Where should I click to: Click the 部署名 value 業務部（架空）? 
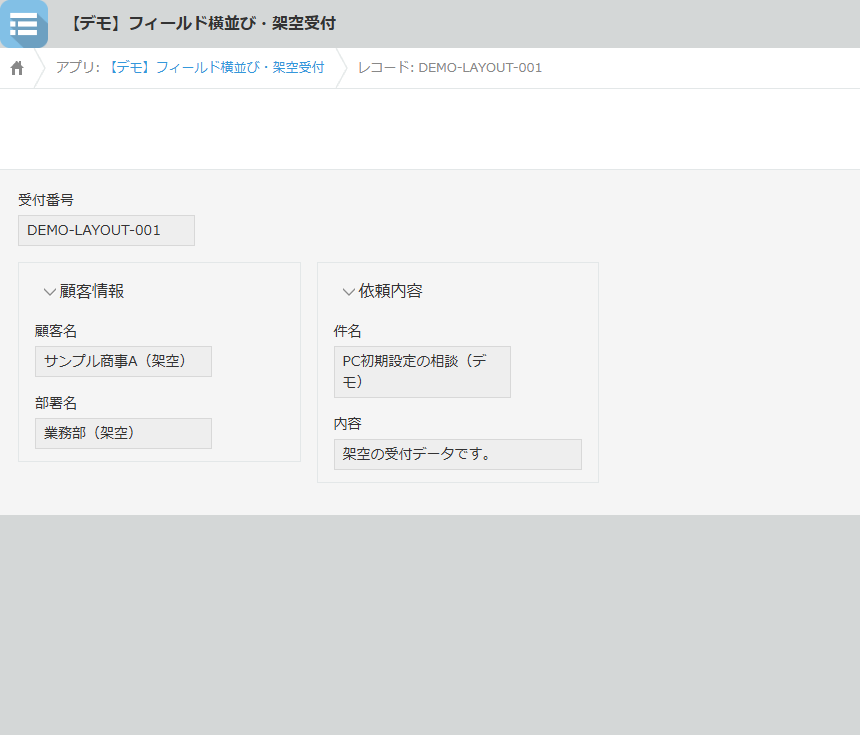(x=123, y=433)
